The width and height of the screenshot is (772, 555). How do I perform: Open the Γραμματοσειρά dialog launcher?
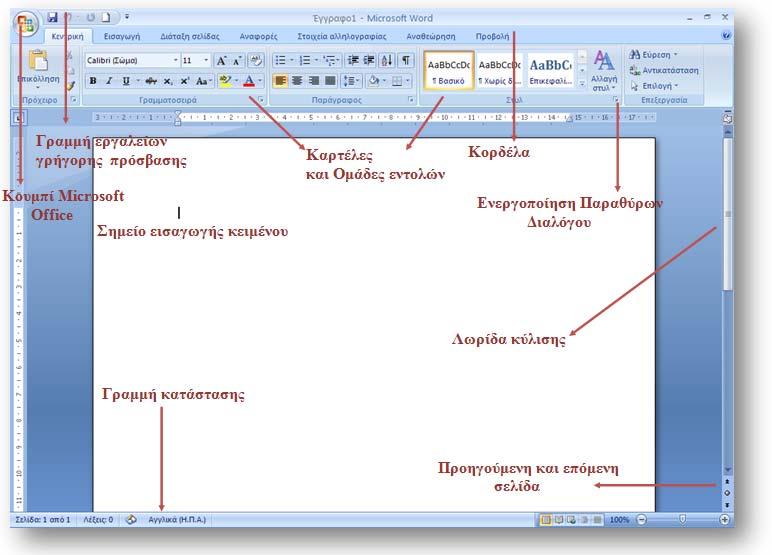click(x=261, y=100)
